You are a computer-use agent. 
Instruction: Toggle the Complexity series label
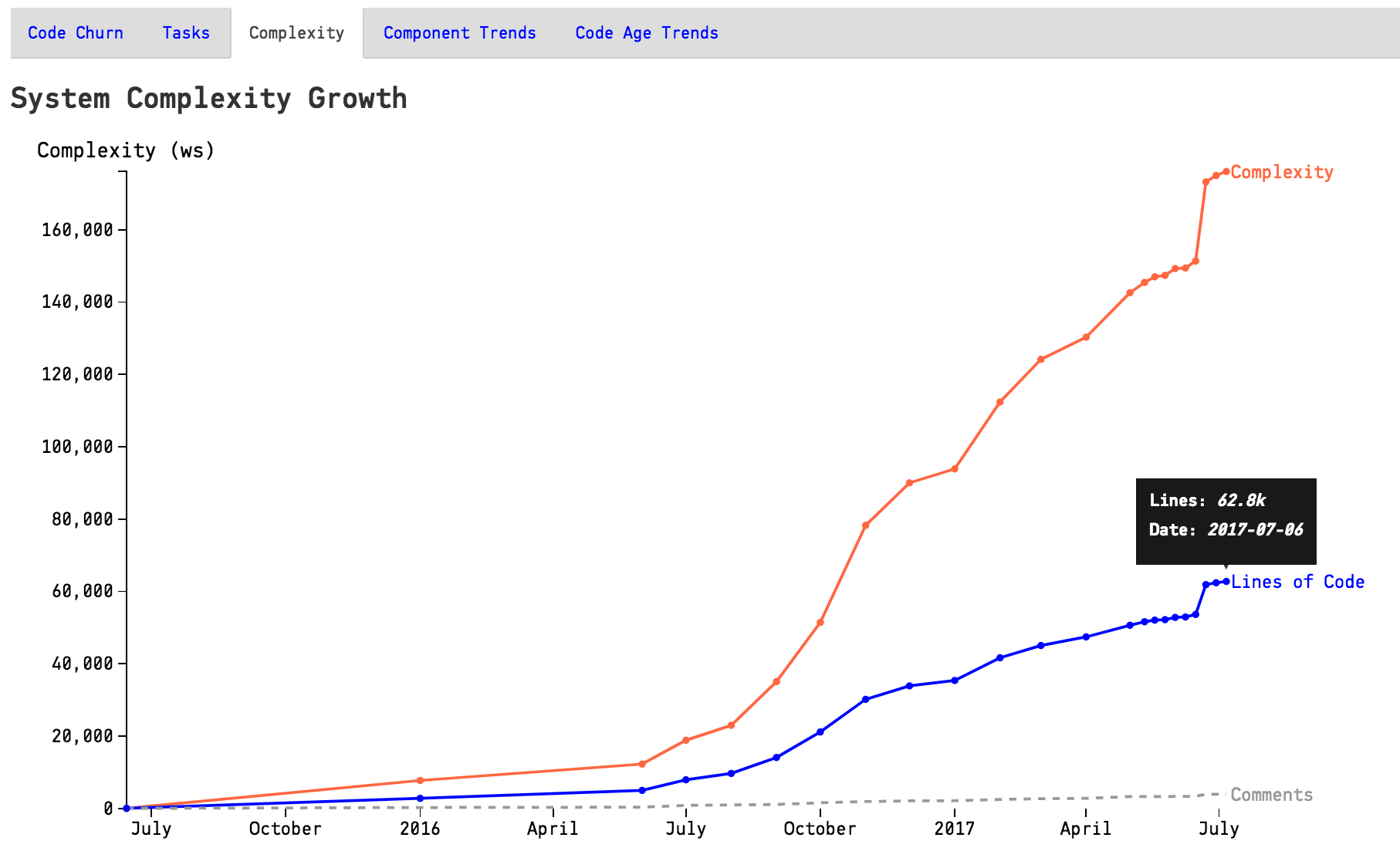[x=1281, y=172]
